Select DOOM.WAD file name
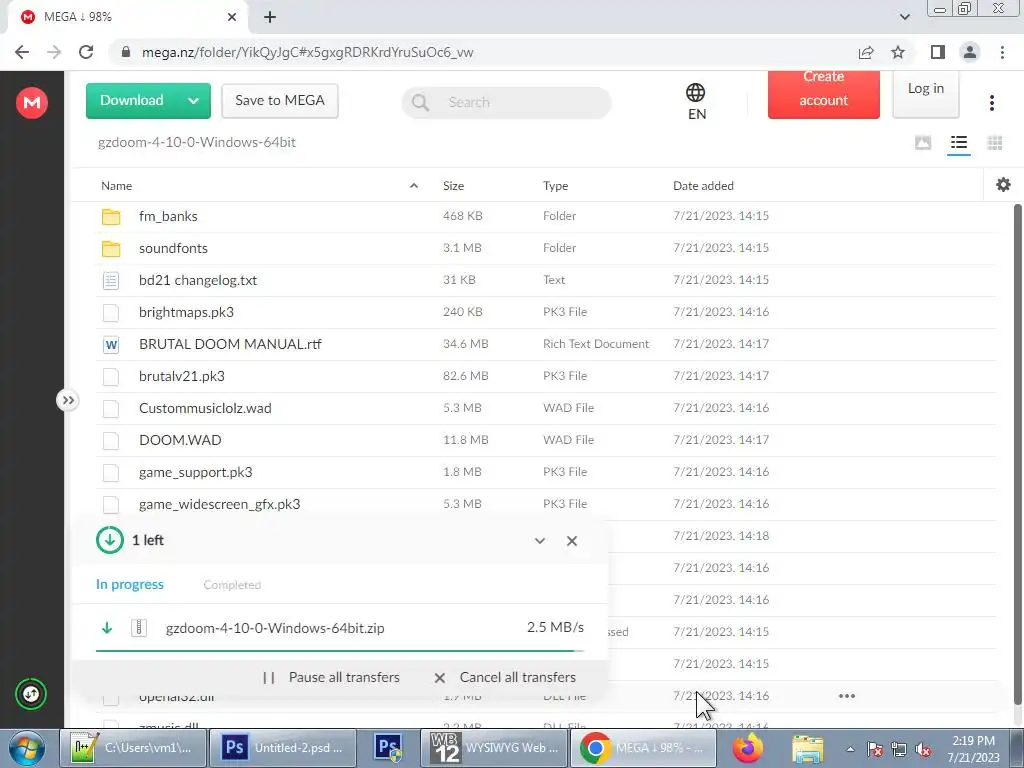 [x=180, y=440]
